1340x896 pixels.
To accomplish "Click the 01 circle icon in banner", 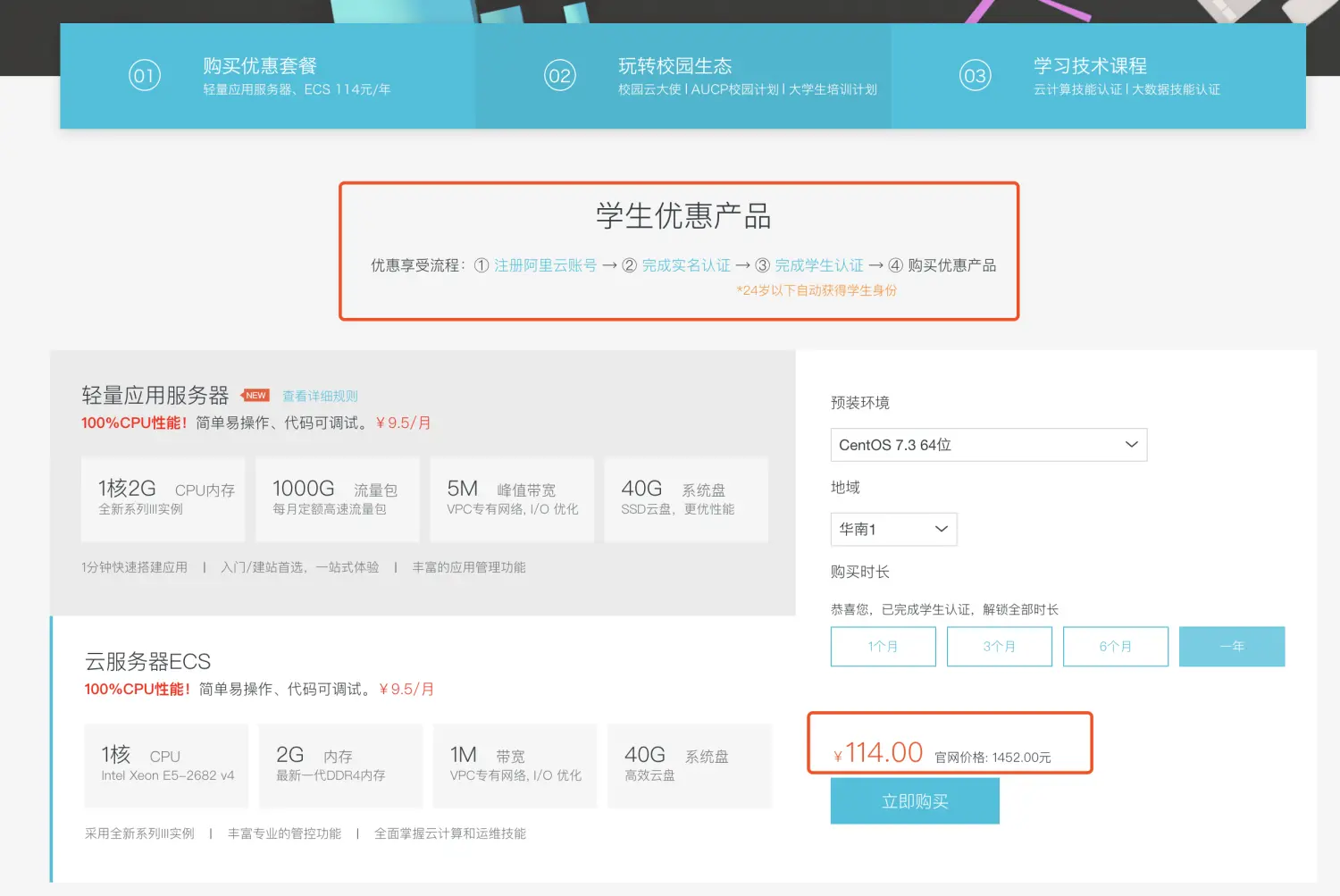I will [145, 76].
